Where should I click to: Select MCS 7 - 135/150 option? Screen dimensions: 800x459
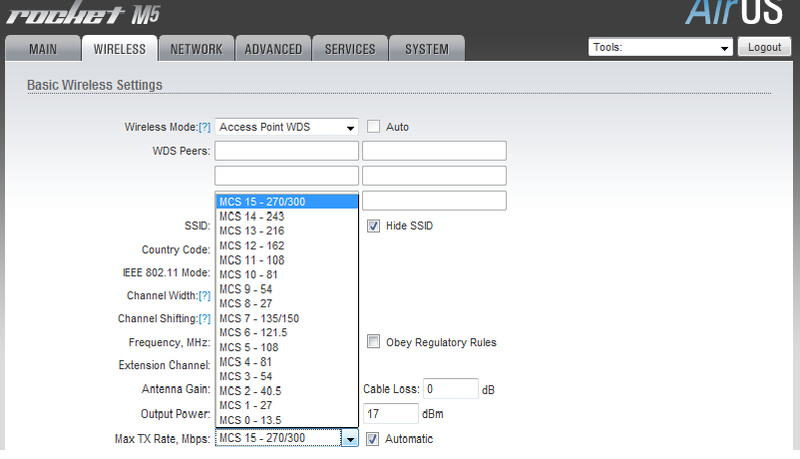coord(287,318)
